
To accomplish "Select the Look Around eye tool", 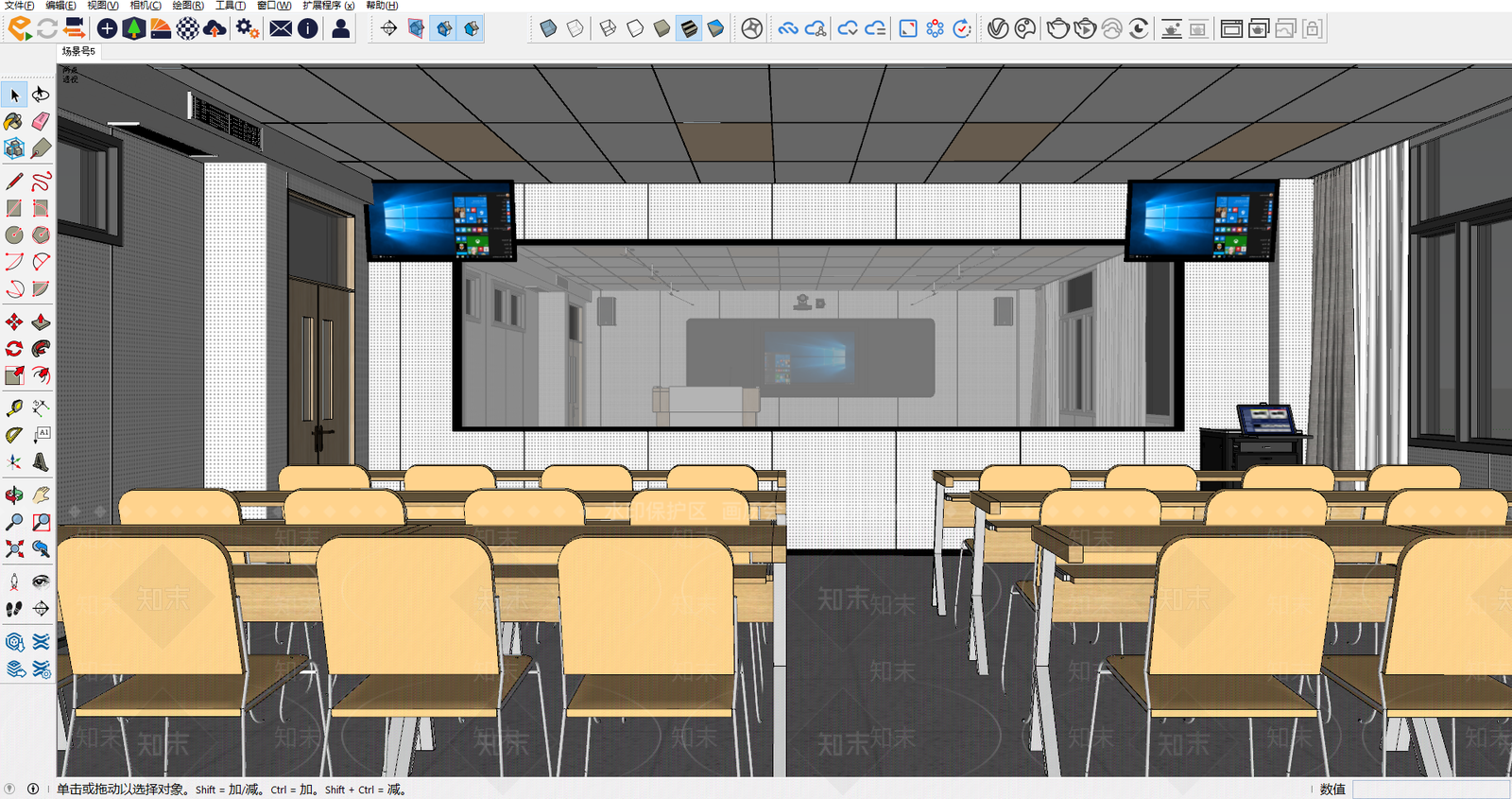I will [41, 582].
